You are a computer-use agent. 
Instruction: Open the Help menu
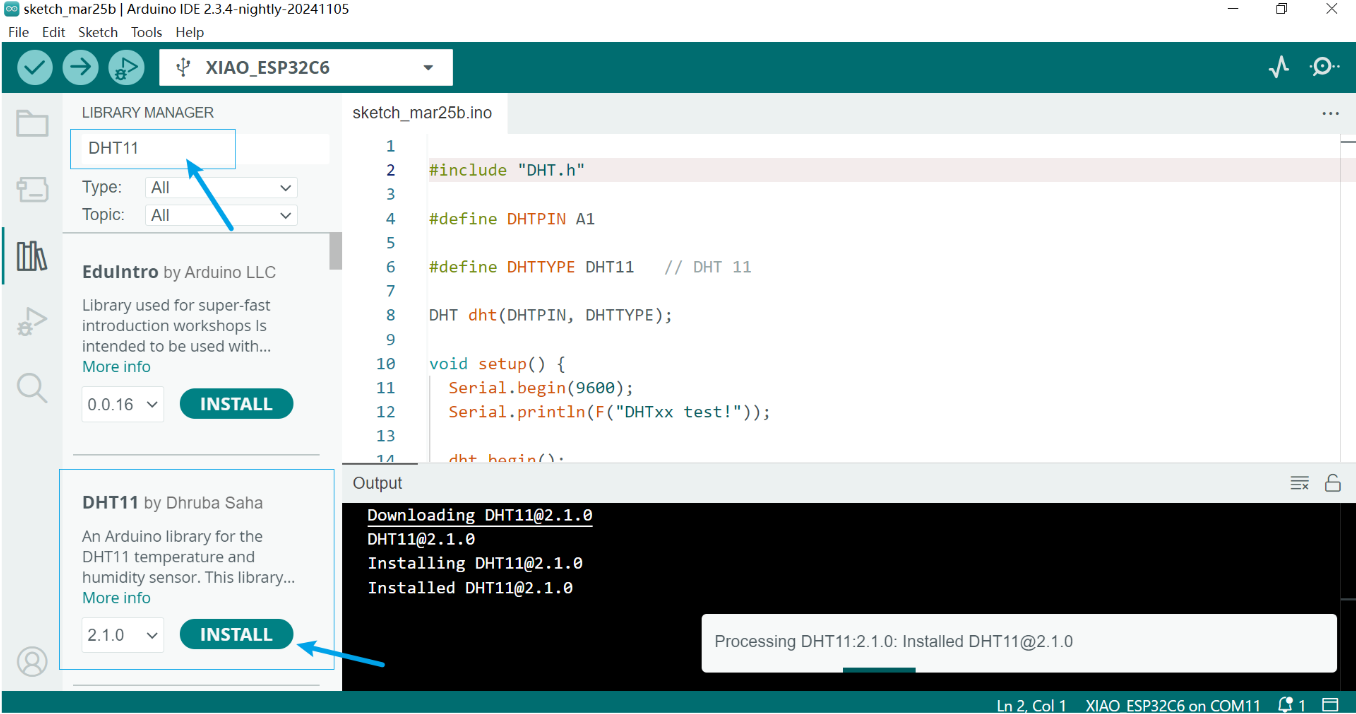coord(190,32)
